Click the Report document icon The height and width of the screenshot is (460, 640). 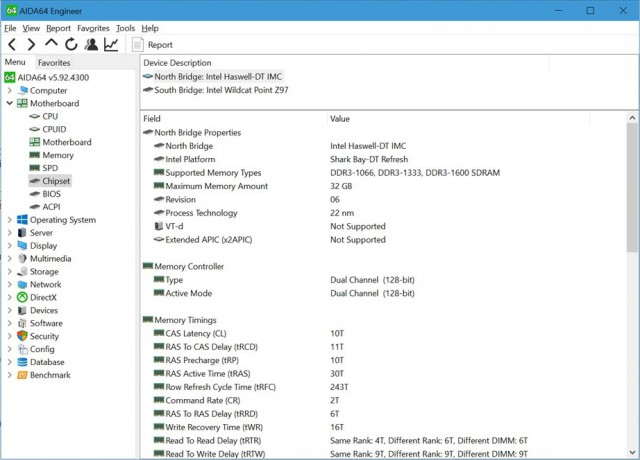[138, 44]
